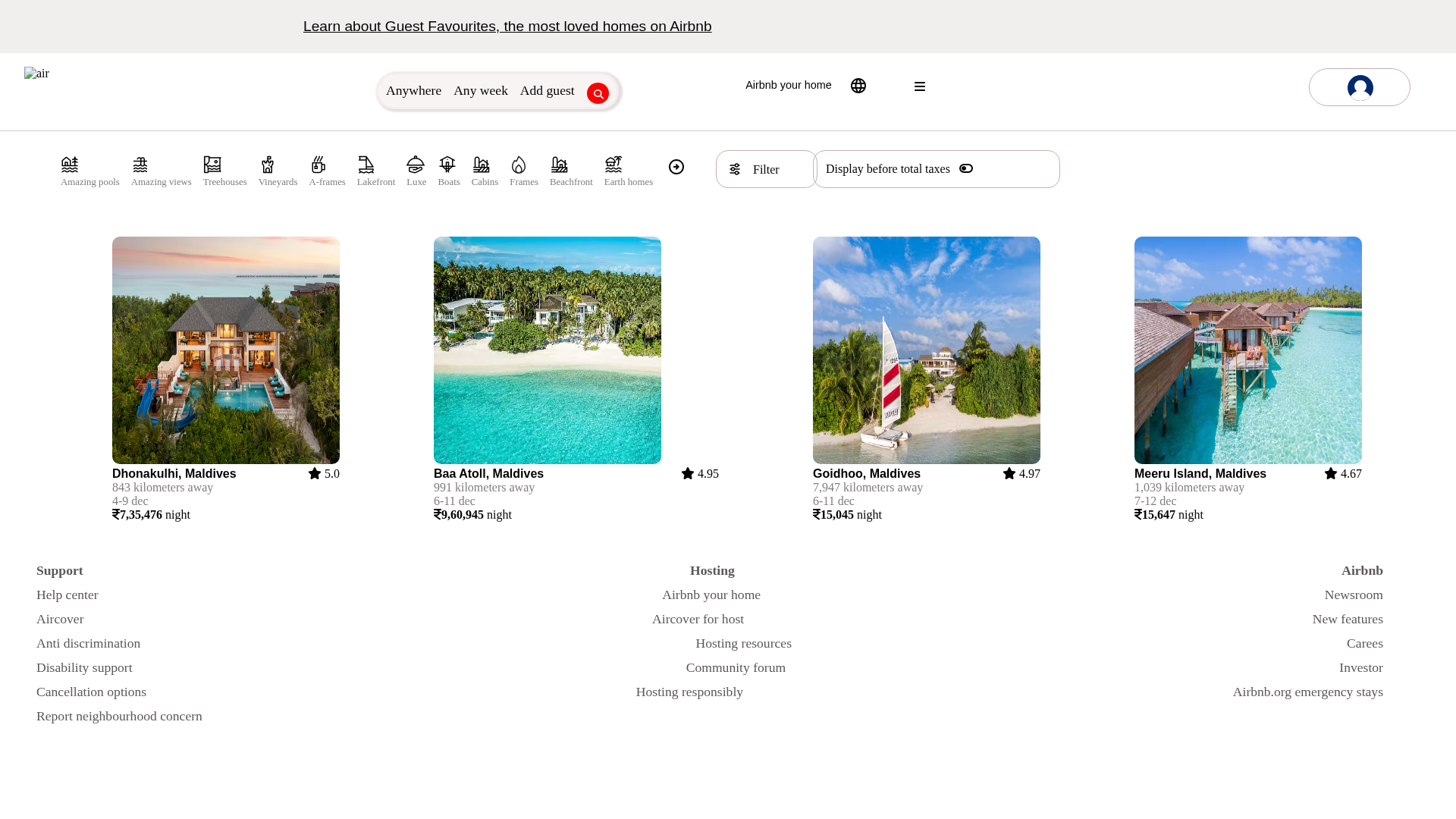Select the Amazing views category icon
1456x819 pixels.
coord(140,165)
